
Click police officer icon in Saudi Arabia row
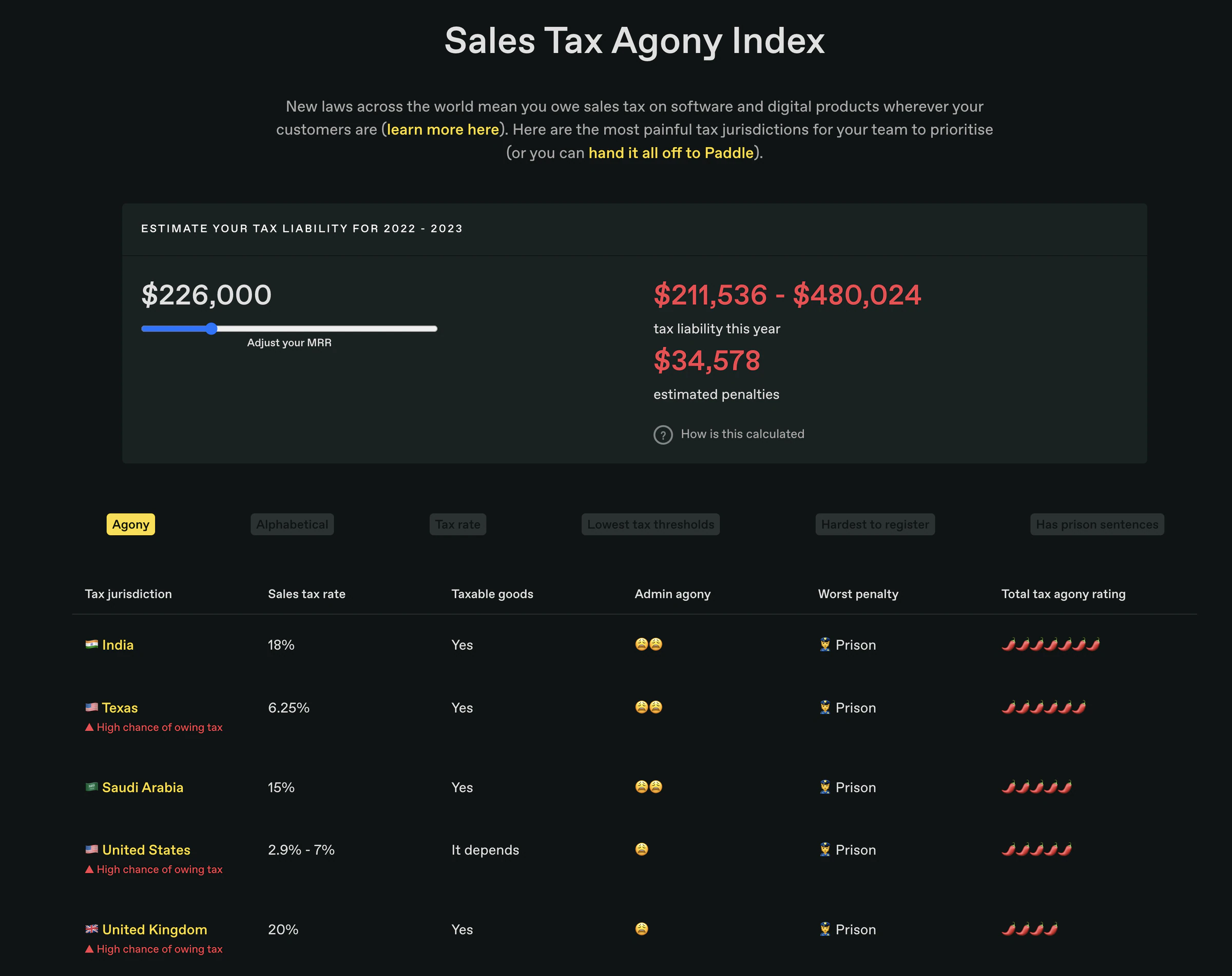824,787
